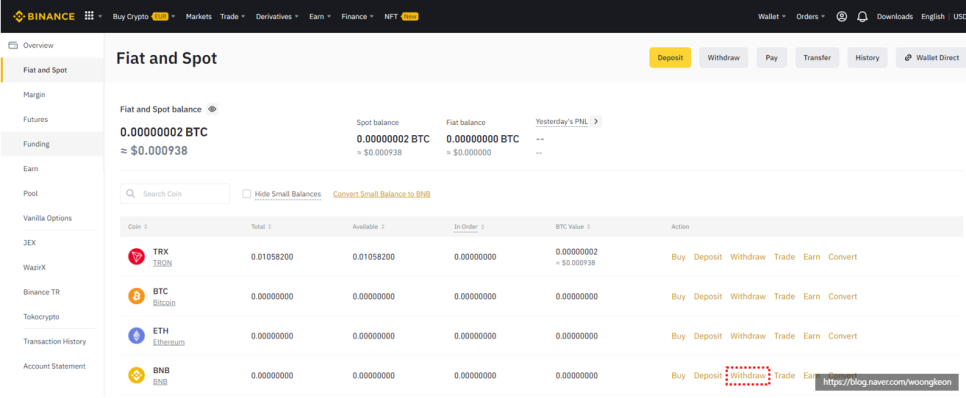The width and height of the screenshot is (966, 398).
Task: Check Hide Small Balances checkbox
Action: 246,193
